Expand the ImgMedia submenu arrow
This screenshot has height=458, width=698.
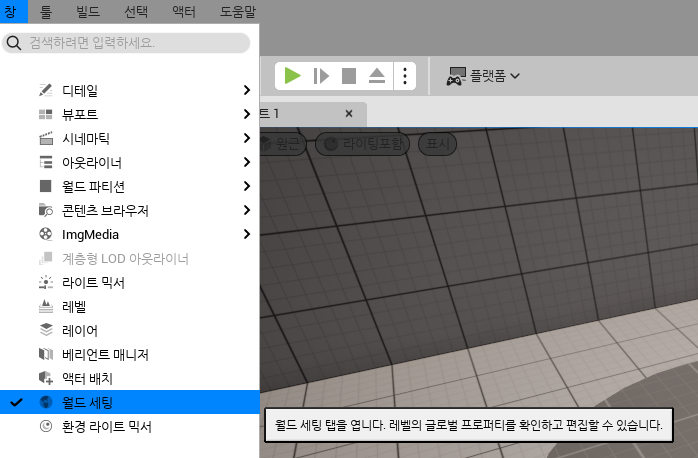pos(247,234)
